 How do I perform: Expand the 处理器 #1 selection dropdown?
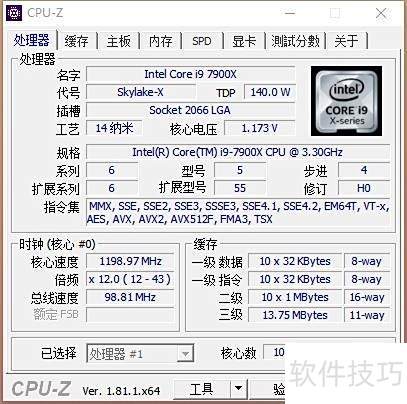click(x=185, y=354)
